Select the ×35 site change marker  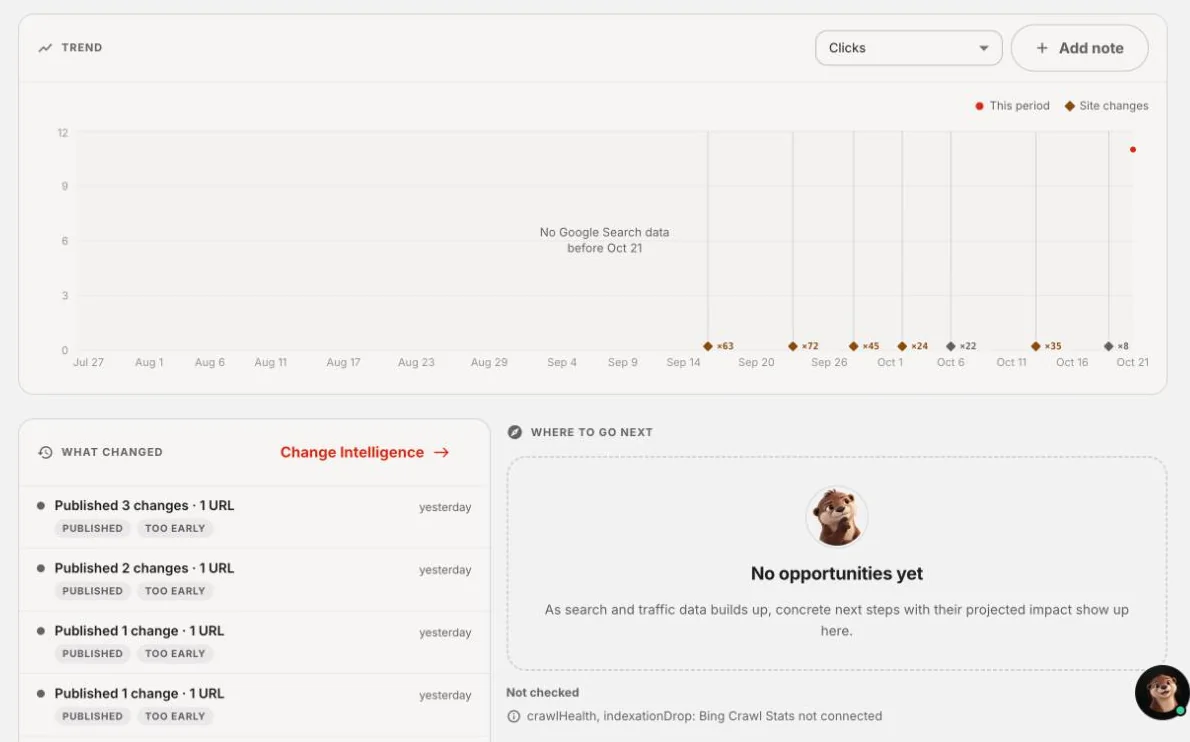(x=1036, y=346)
